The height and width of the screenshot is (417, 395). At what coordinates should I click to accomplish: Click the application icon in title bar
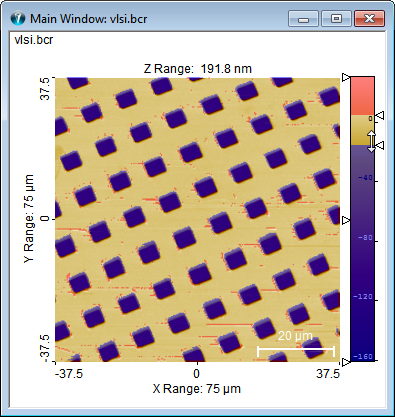pyautogui.click(x=17, y=18)
